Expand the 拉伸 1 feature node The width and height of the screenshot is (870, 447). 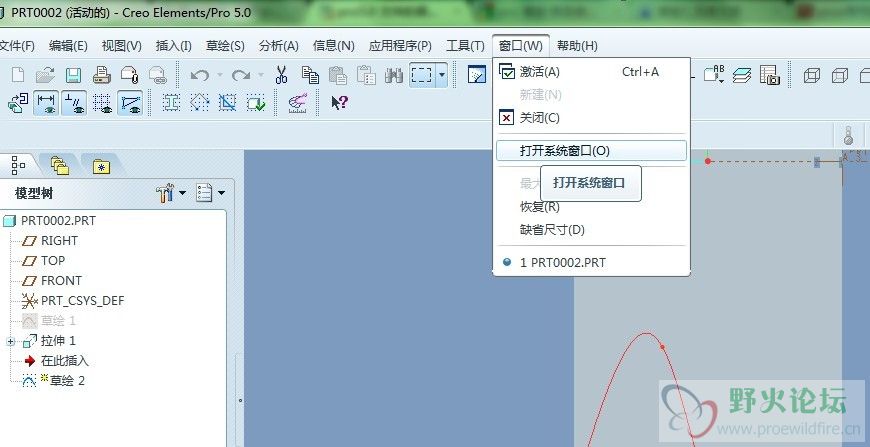click(x=11, y=342)
